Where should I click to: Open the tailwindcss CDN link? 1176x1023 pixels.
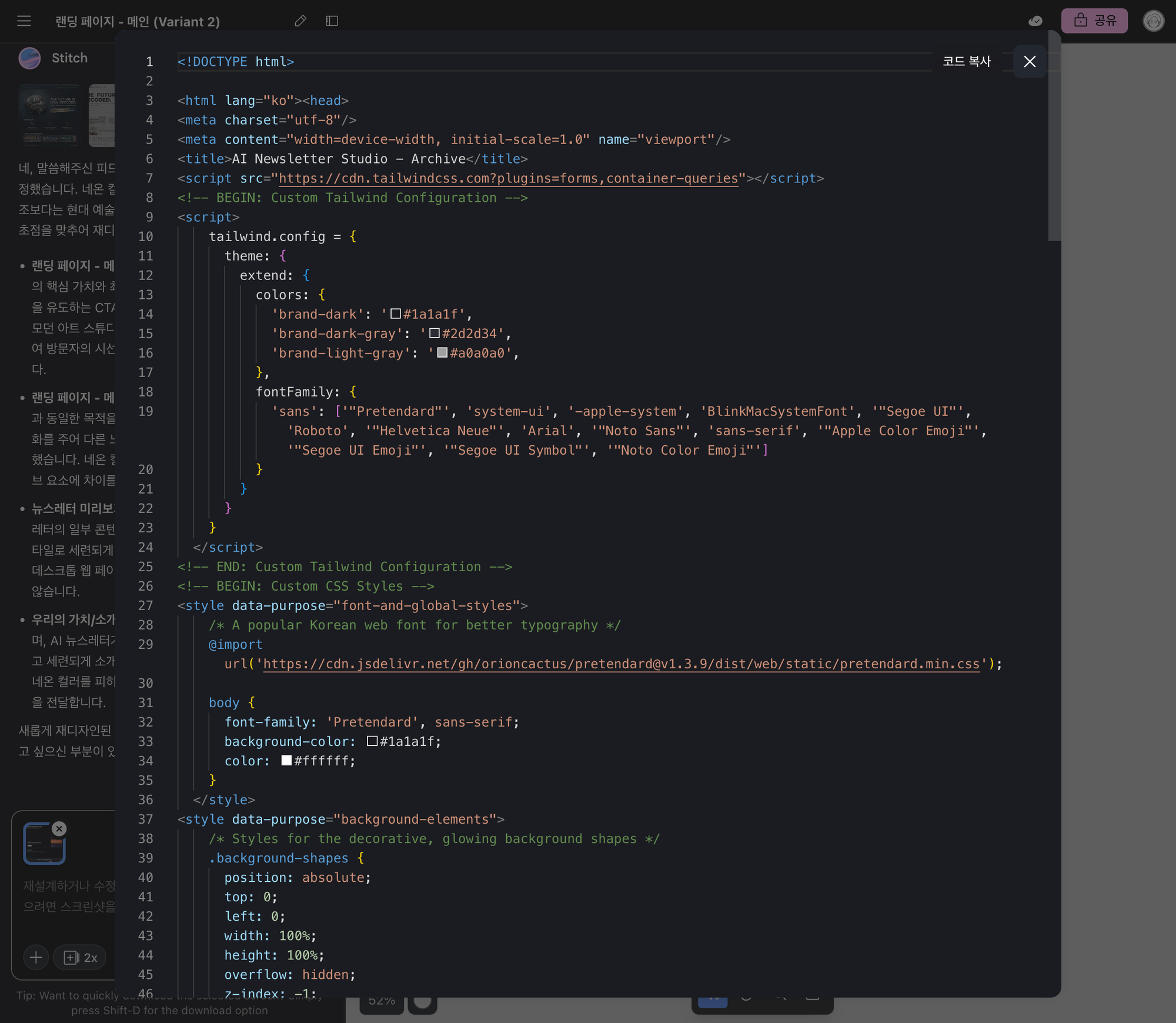(x=508, y=178)
